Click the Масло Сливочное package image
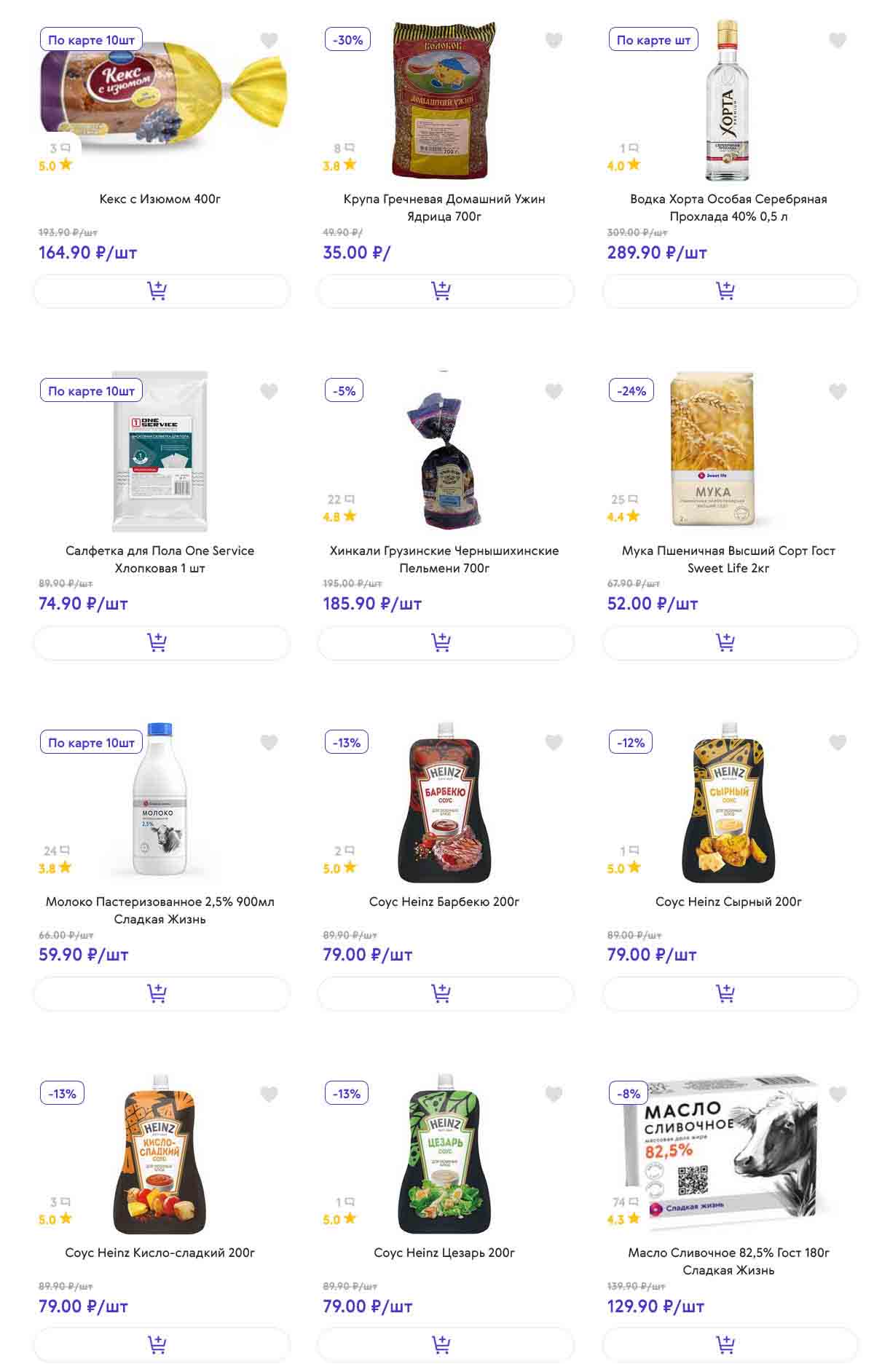 coord(728,1152)
